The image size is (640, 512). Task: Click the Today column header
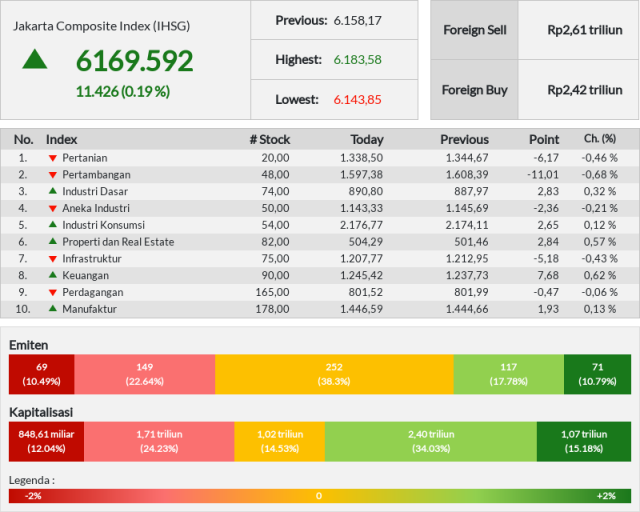pos(367,140)
